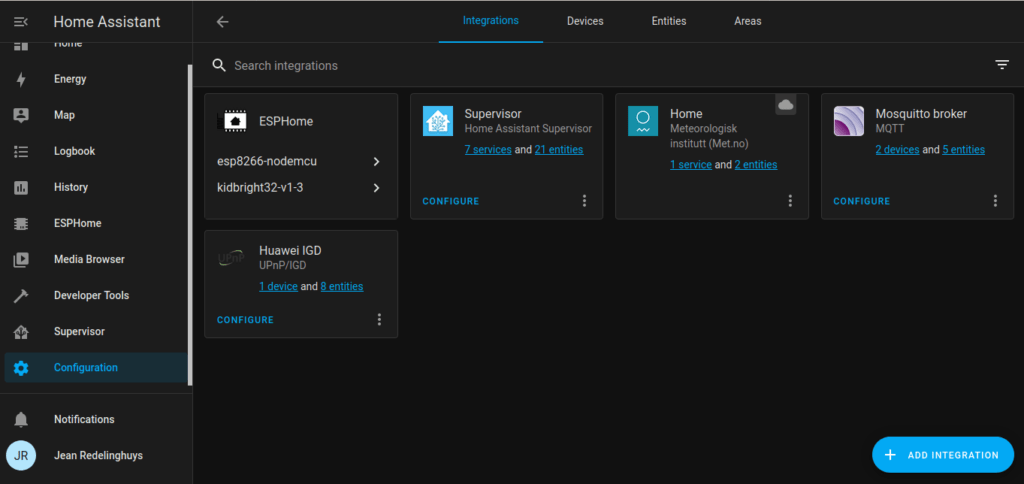Open the Supervisor 21 entities link
Viewport: 1024px width, 484px height.
(x=559, y=150)
